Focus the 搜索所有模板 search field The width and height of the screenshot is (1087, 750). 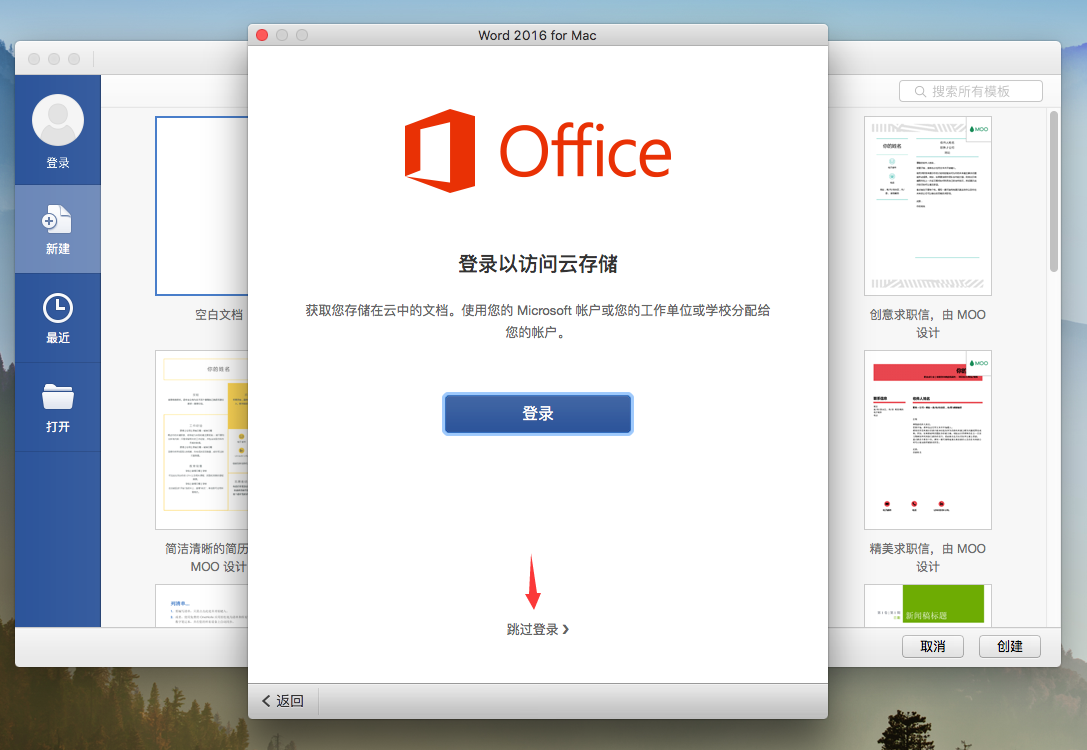[971, 91]
